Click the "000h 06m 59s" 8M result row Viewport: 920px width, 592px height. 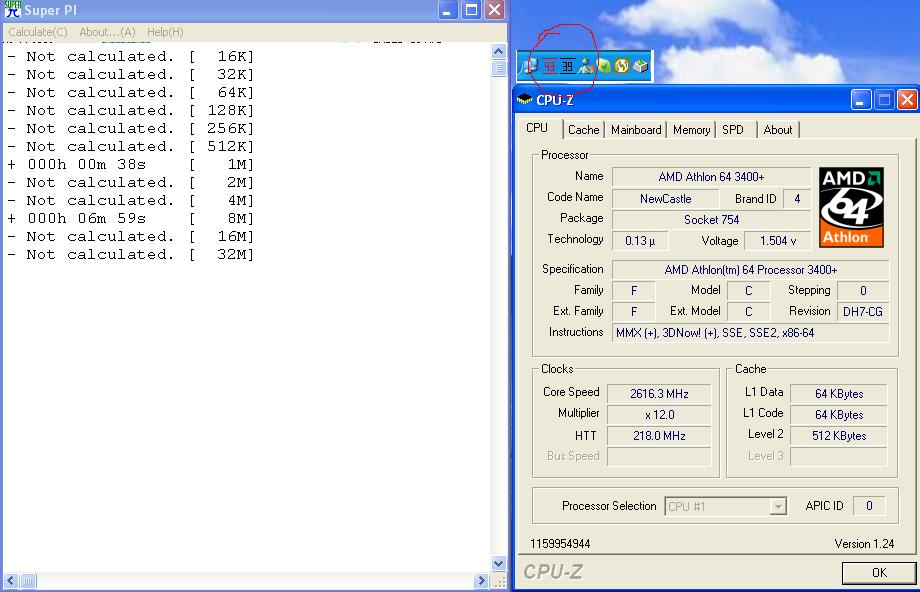[131, 218]
